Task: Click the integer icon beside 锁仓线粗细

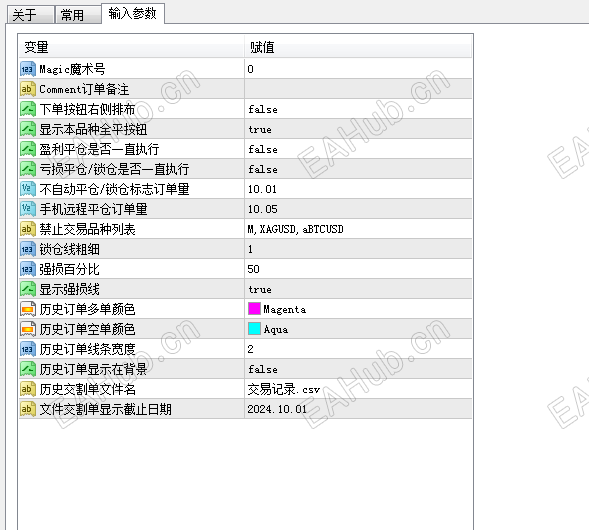Action: click(x=28, y=249)
